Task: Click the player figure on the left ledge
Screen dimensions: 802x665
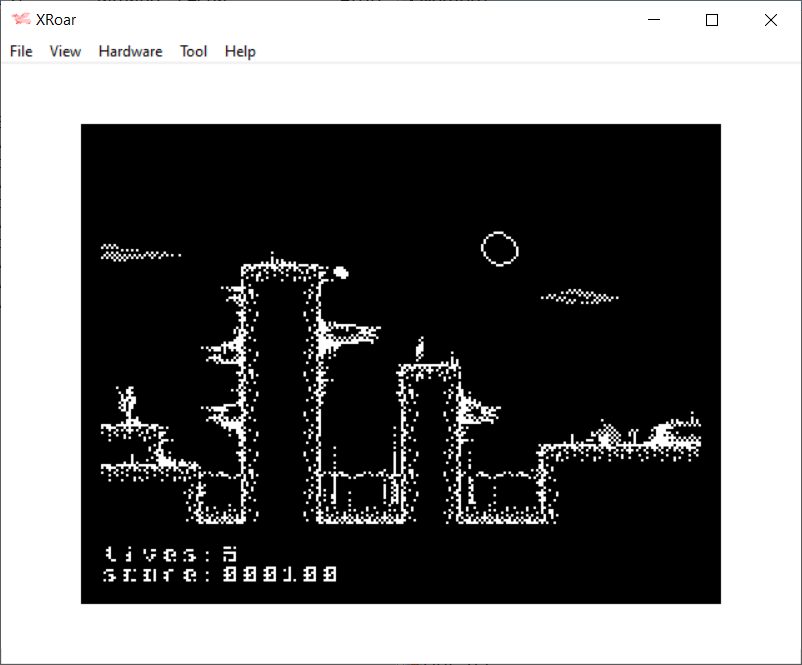Action: click(127, 402)
